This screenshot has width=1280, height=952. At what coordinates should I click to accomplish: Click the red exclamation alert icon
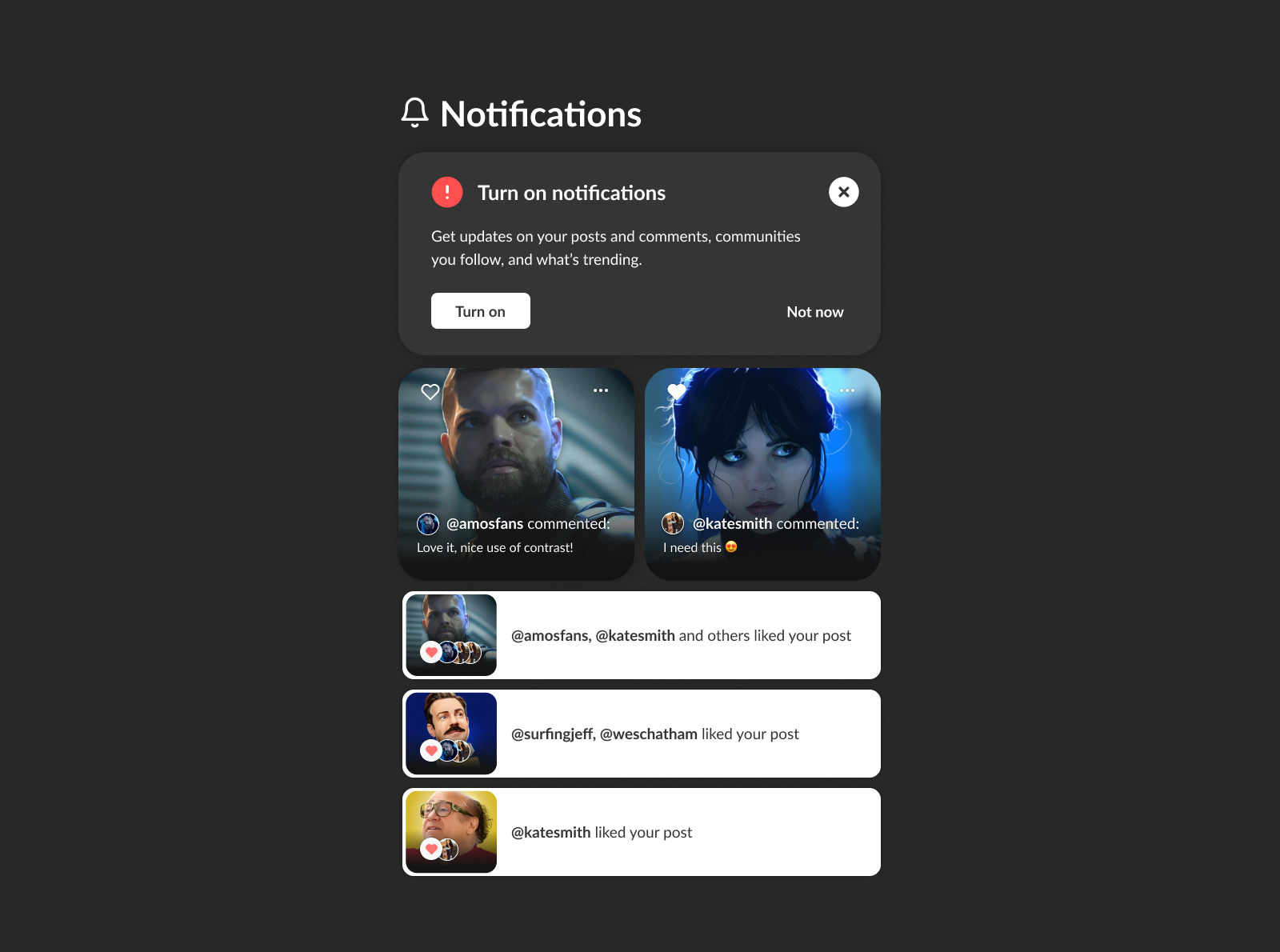click(447, 192)
